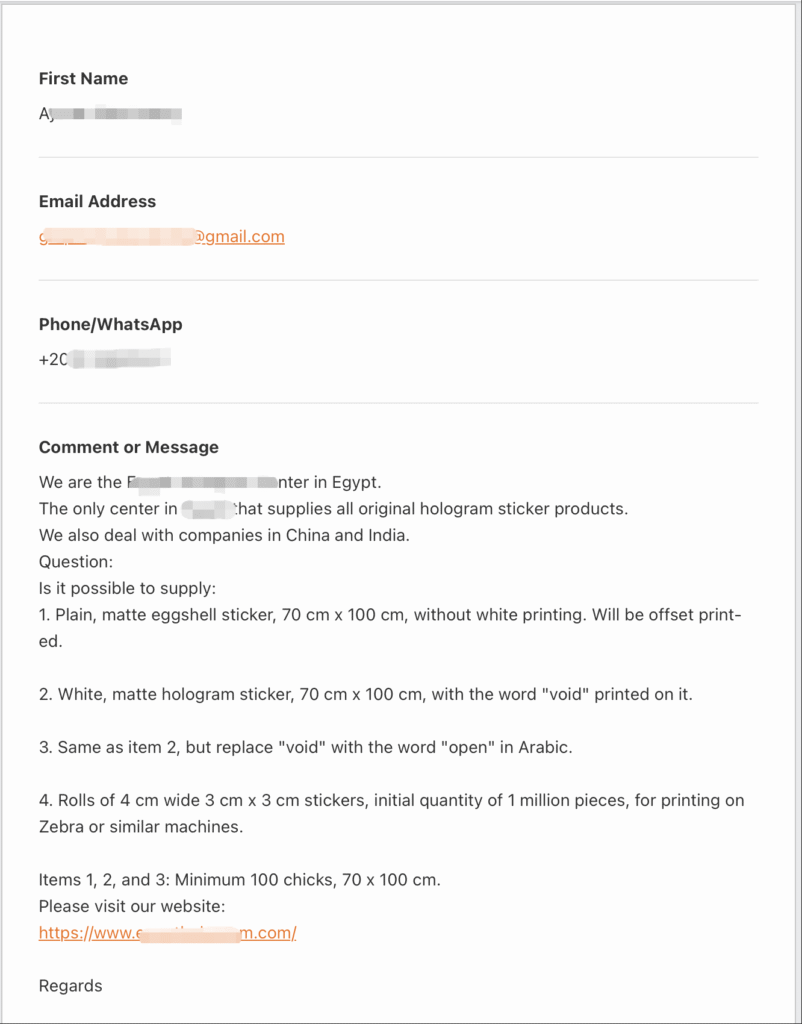
Task: Click the line about original hologram sticker products
Action: pyautogui.click(x=334, y=509)
